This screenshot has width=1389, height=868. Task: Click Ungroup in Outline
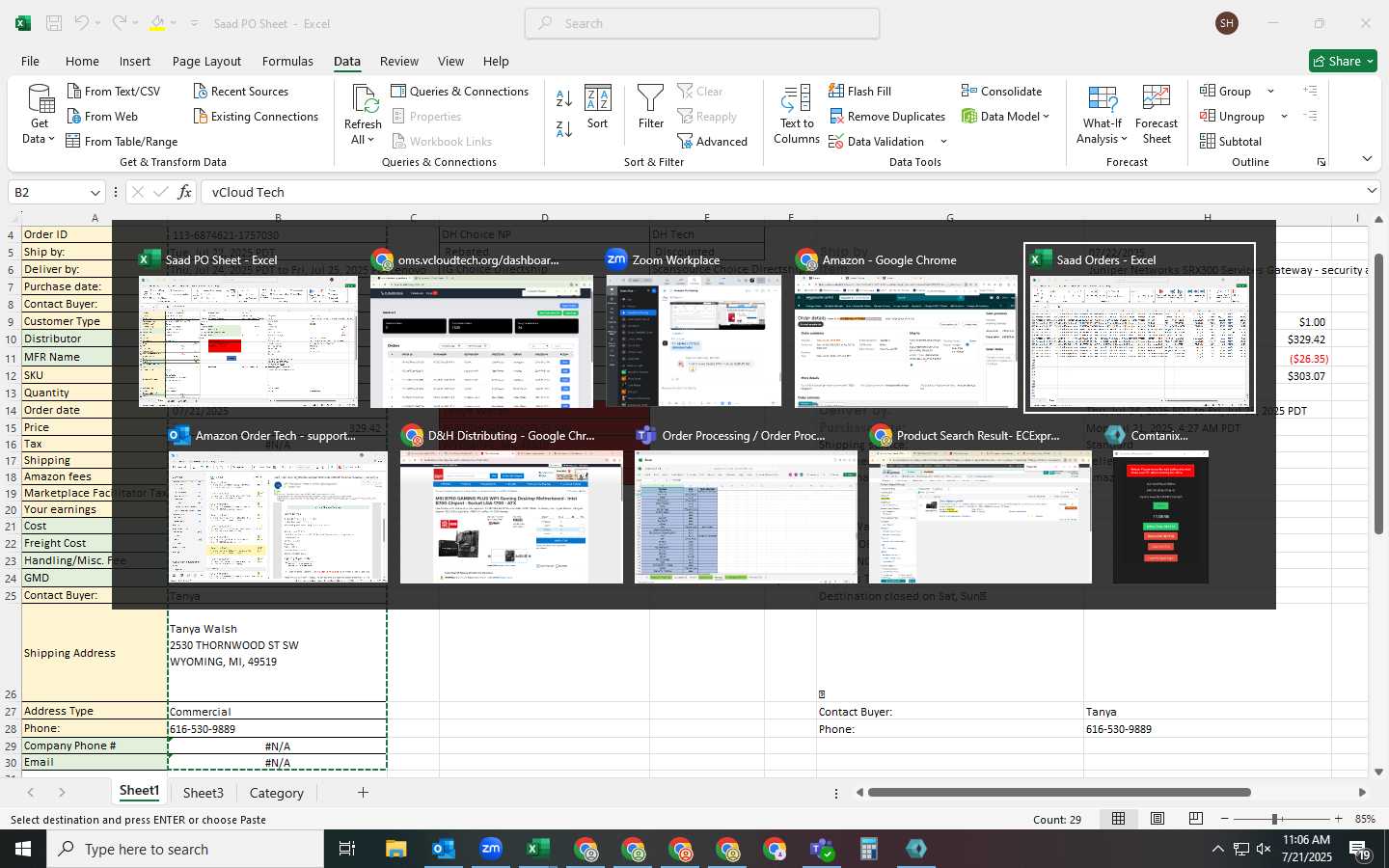click(1232, 116)
